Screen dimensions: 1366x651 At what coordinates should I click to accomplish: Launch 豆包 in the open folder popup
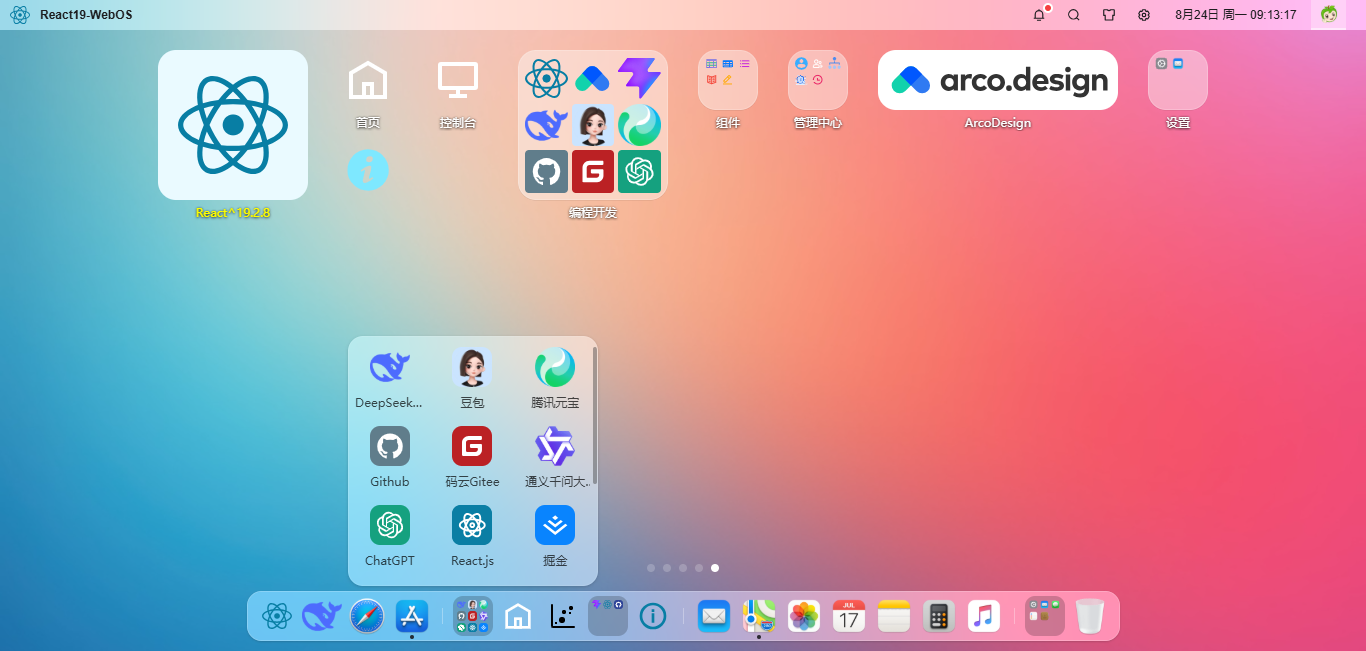(x=472, y=368)
